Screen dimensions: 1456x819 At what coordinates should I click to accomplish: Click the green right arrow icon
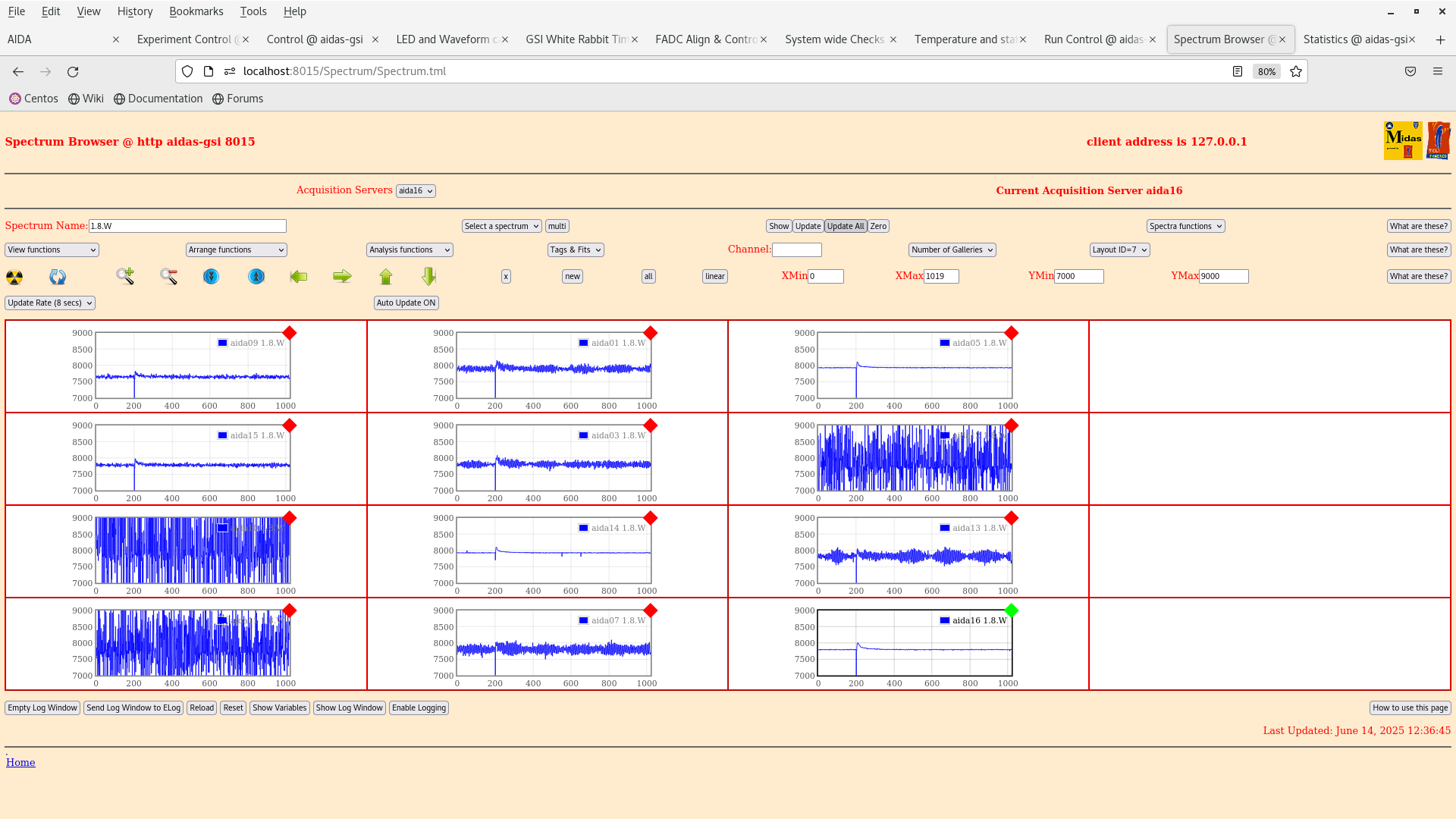click(x=342, y=277)
